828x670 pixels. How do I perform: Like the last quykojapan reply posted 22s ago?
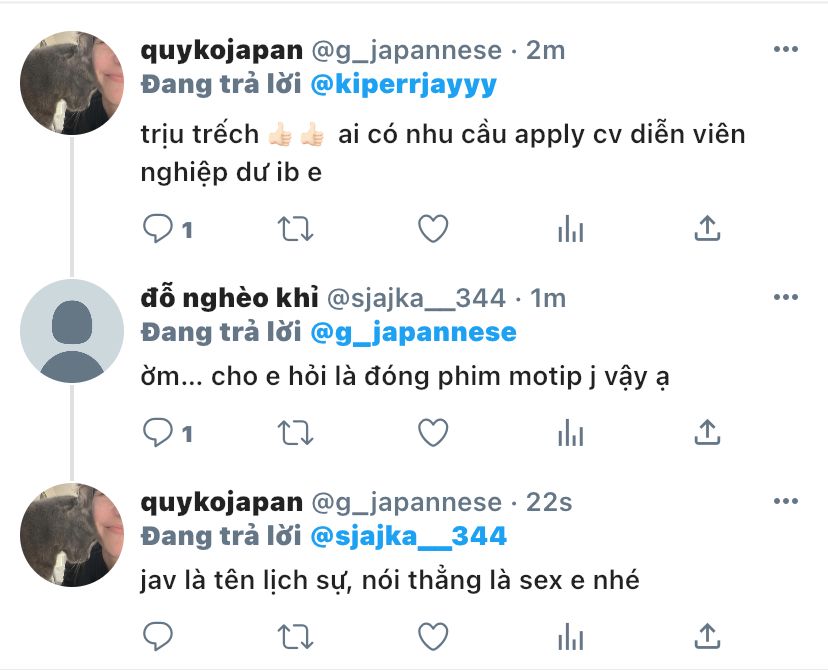click(x=433, y=636)
